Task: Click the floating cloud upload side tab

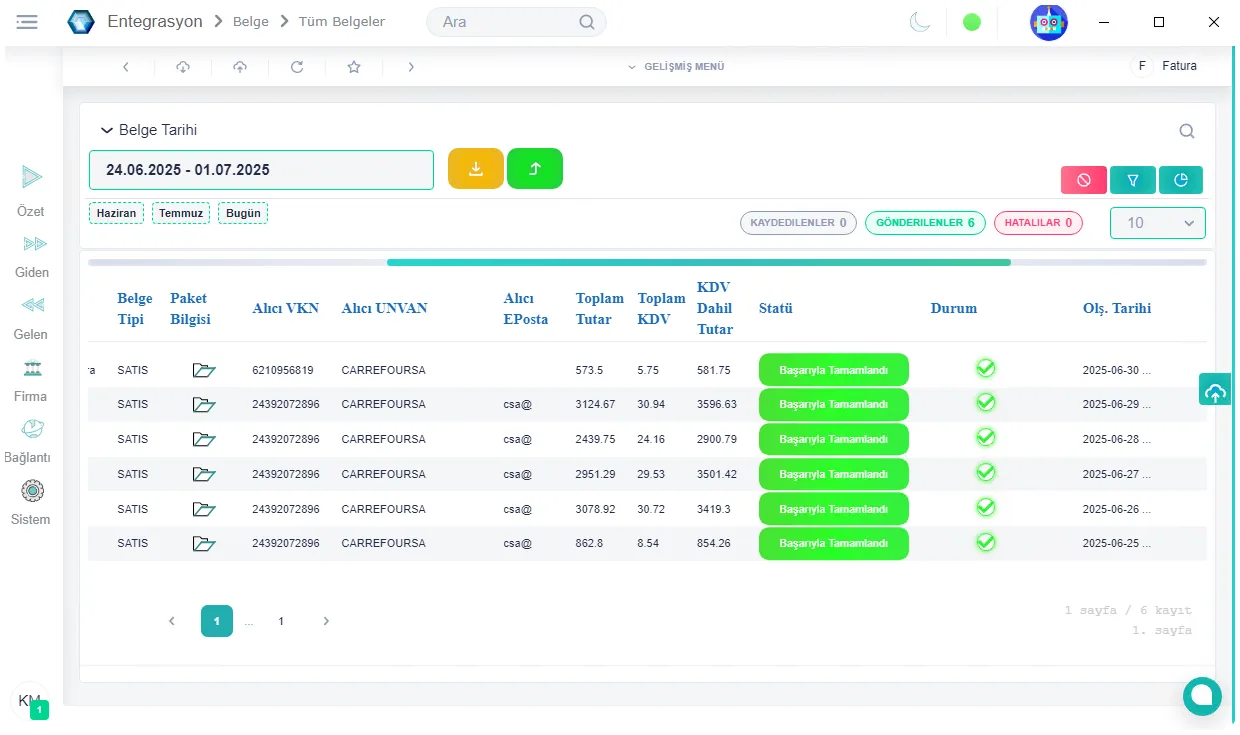Action: pyautogui.click(x=1215, y=390)
